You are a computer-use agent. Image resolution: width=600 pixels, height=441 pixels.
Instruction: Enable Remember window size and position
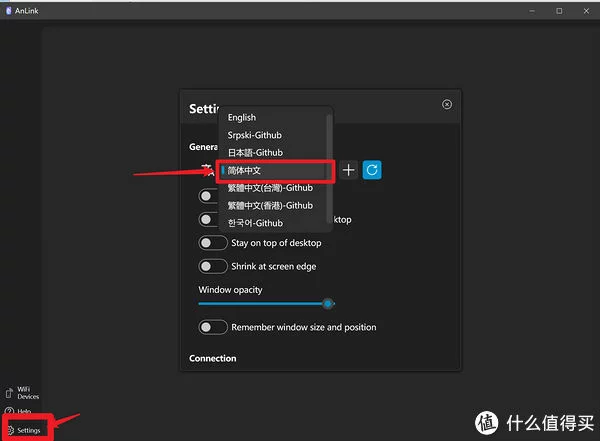(x=213, y=327)
